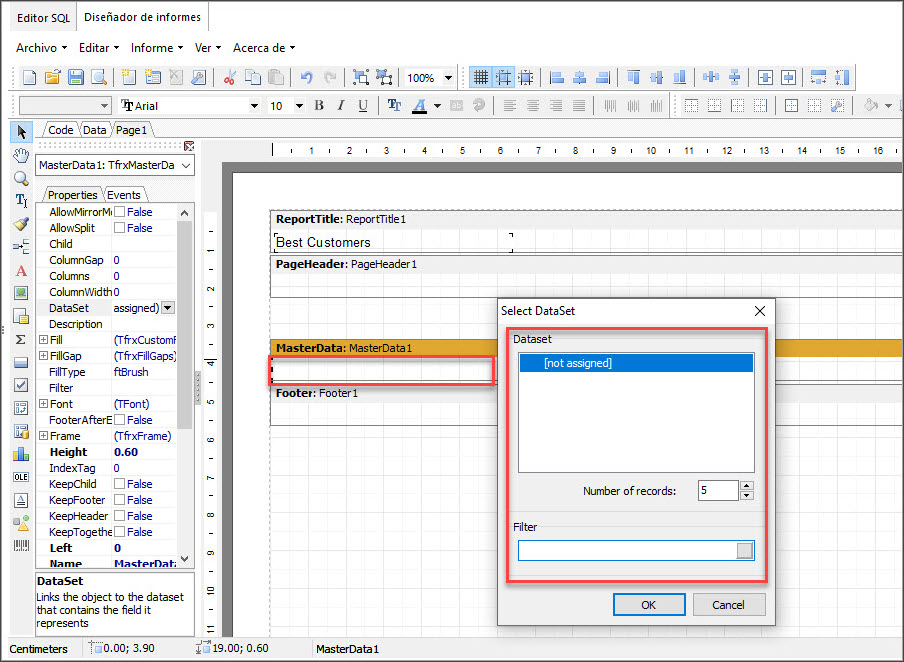The width and height of the screenshot is (904, 662).
Task: Open the Ver menu
Action: 208,48
